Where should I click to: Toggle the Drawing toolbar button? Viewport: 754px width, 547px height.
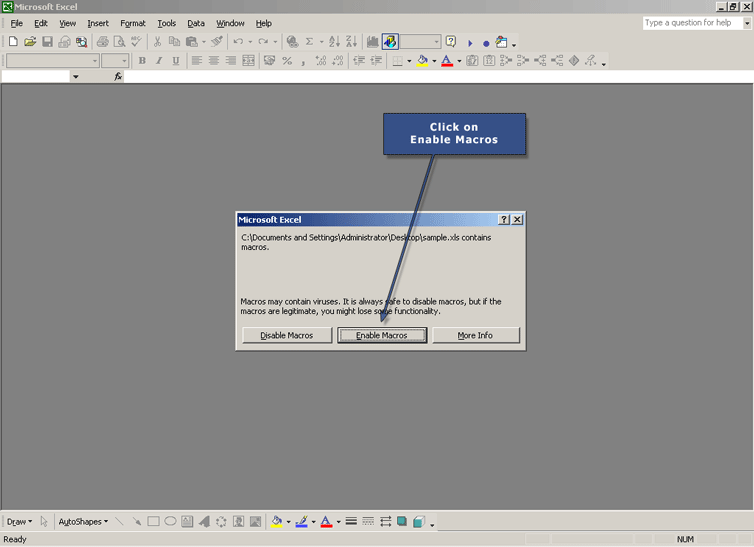pos(390,42)
